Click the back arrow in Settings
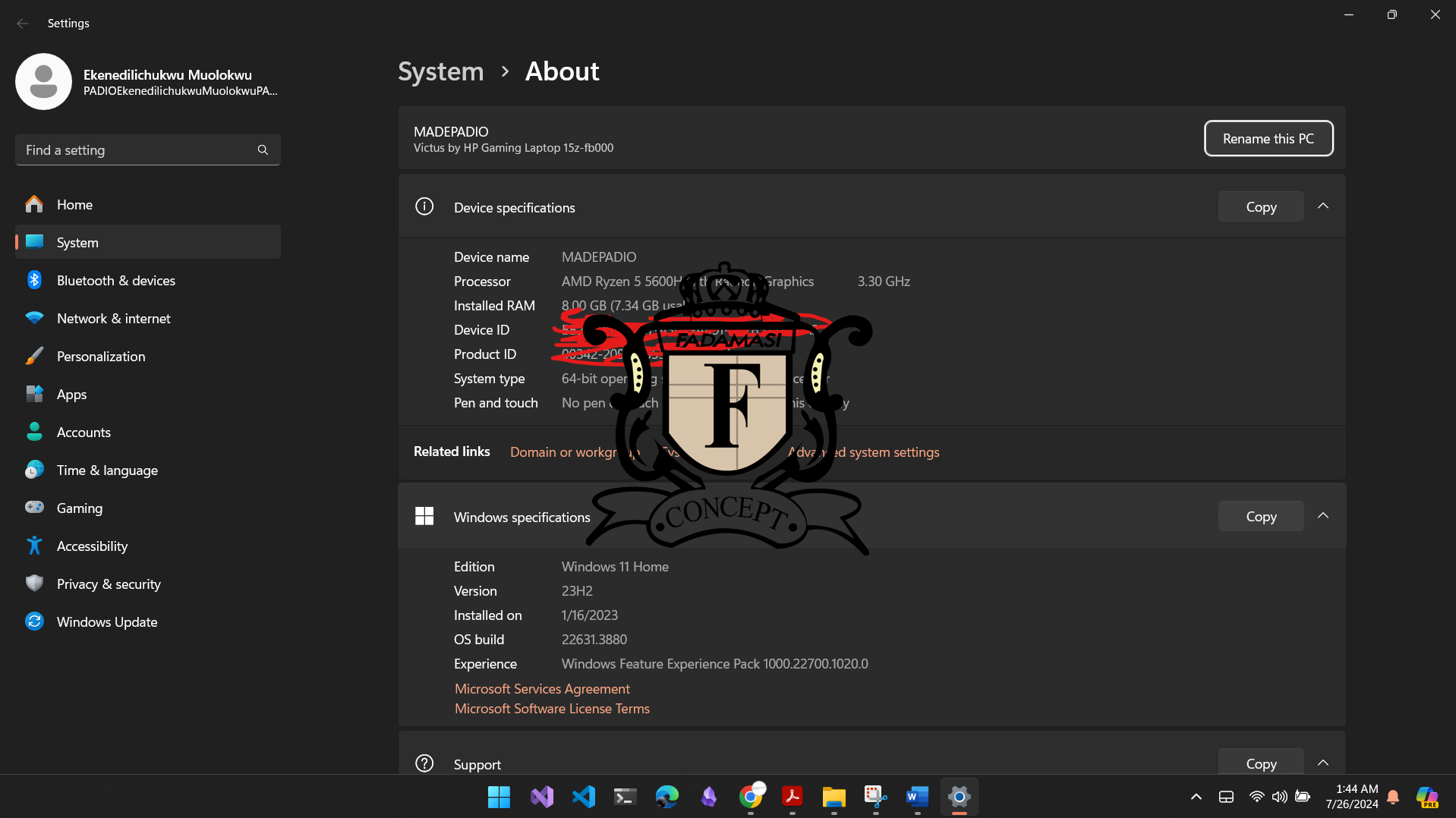The height and width of the screenshot is (818, 1456). [x=23, y=24]
